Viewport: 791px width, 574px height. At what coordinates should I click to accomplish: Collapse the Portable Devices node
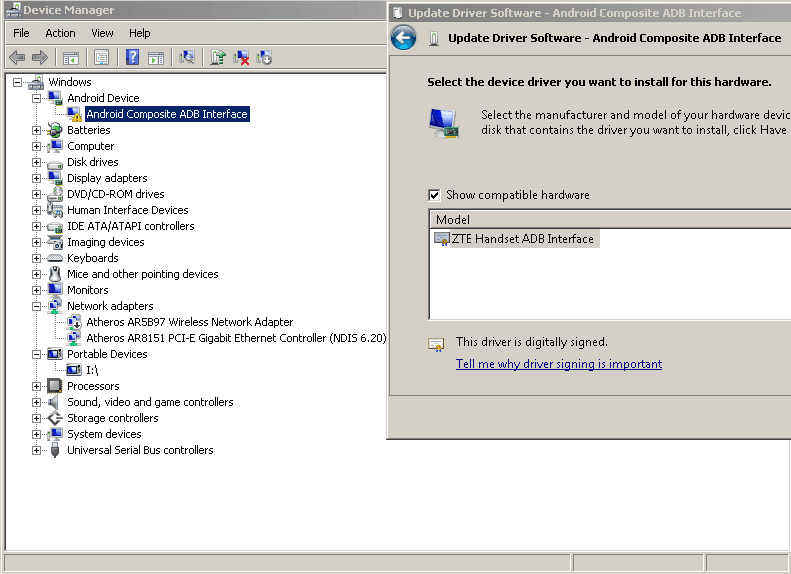coord(36,354)
